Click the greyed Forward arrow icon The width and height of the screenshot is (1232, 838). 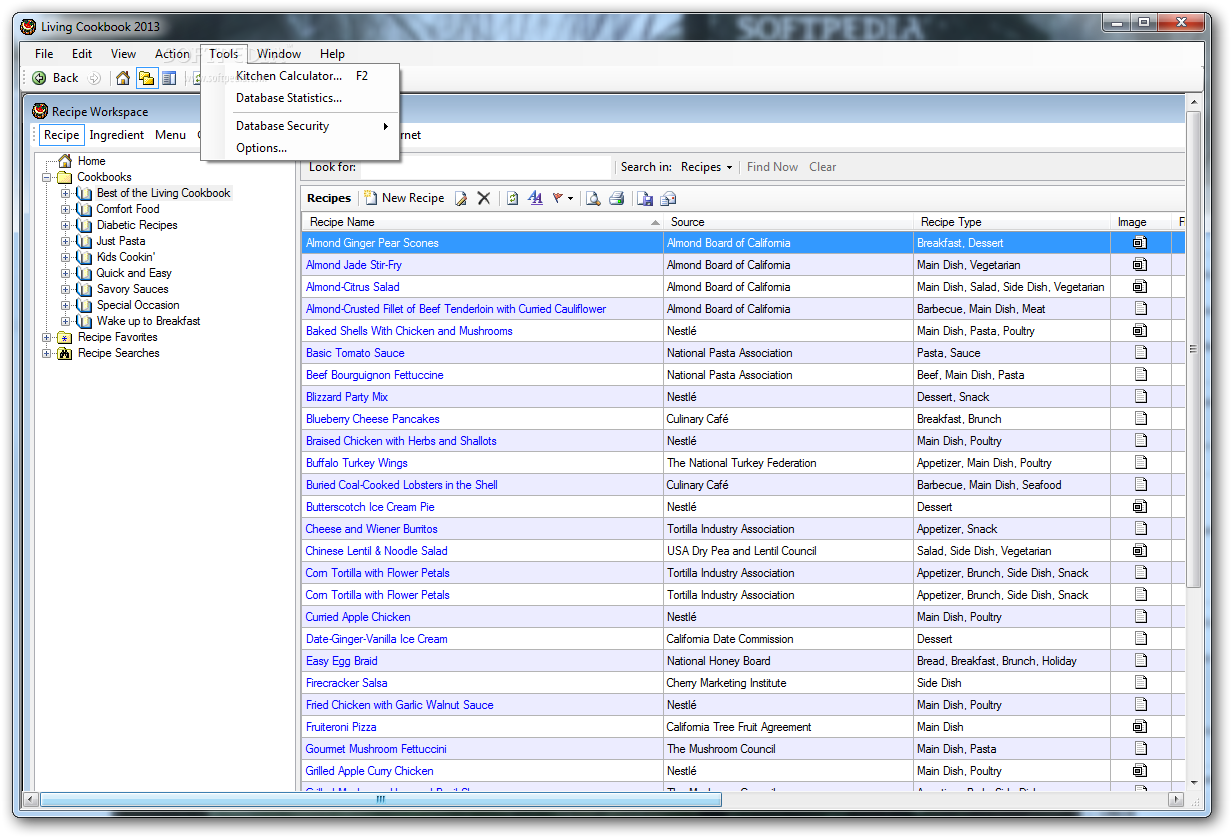point(94,78)
